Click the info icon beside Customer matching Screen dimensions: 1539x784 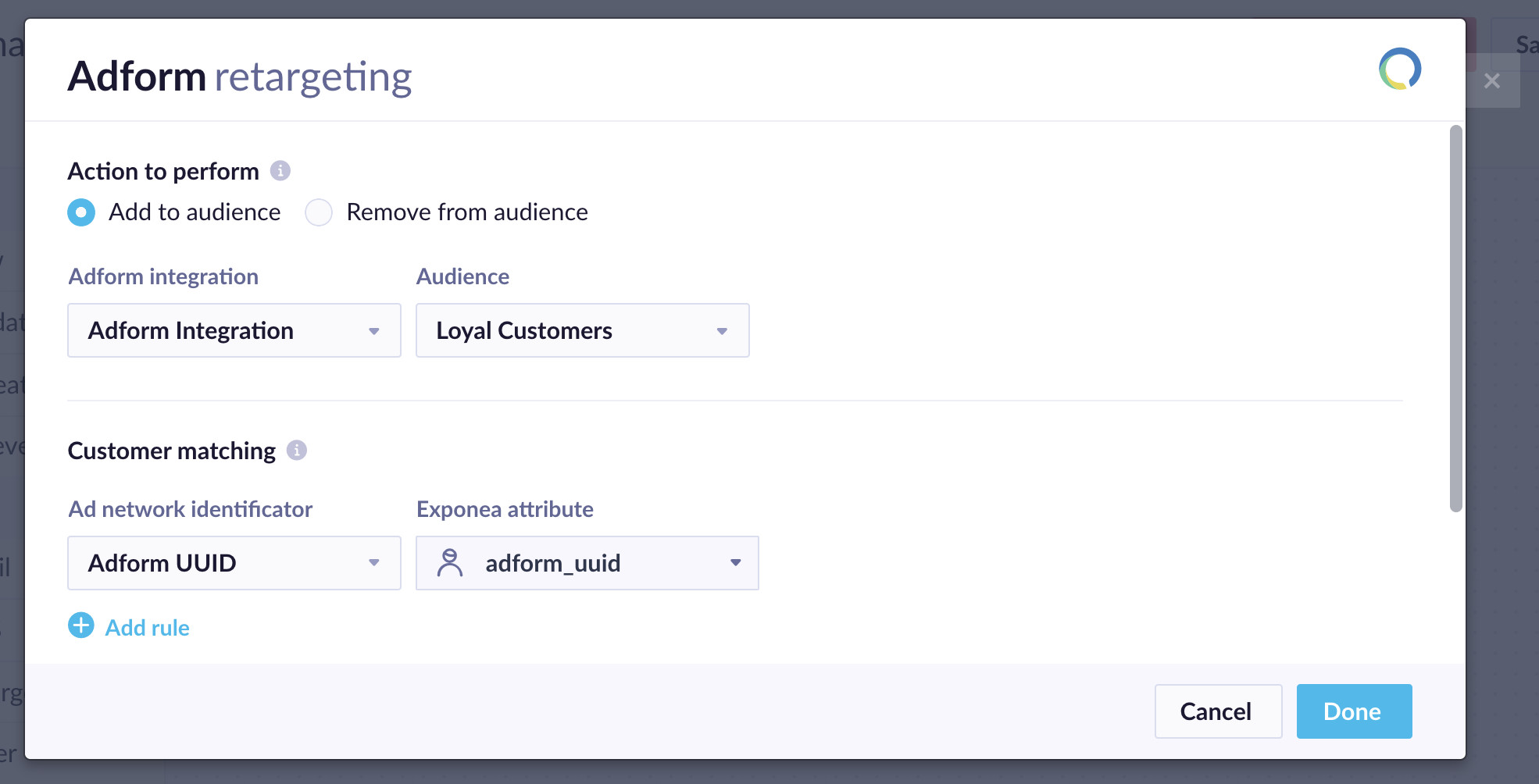pyautogui.click(x=297, y=450)
